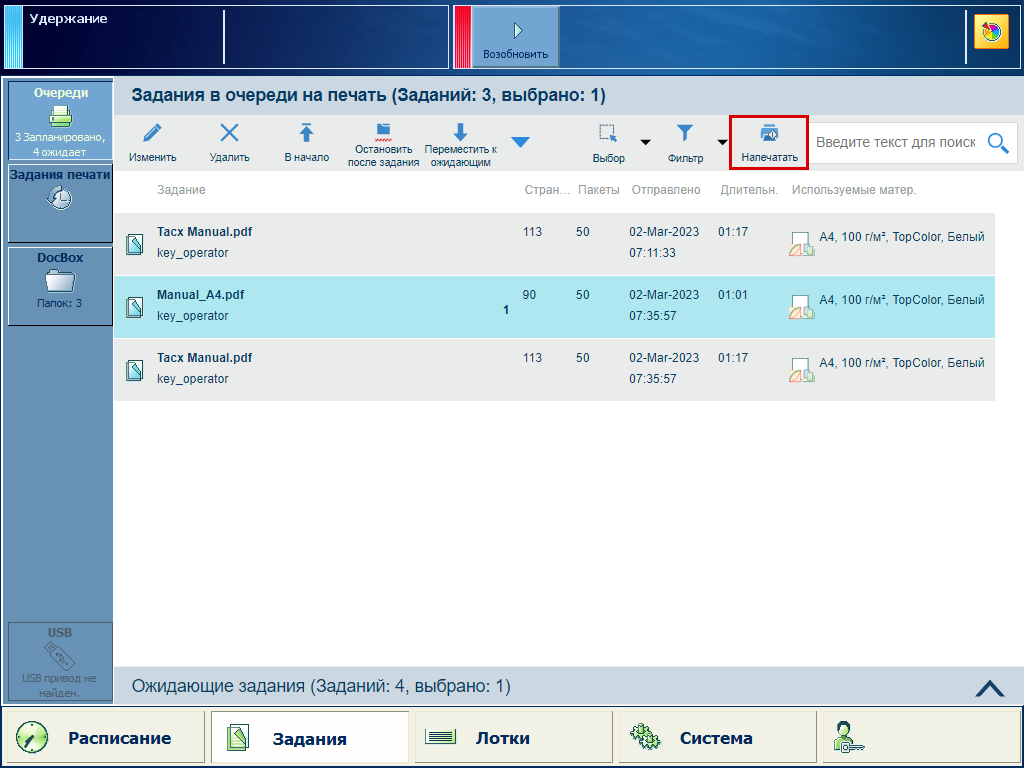
Task: Click the Ожидающие задания title text
Action: [321, 686]
